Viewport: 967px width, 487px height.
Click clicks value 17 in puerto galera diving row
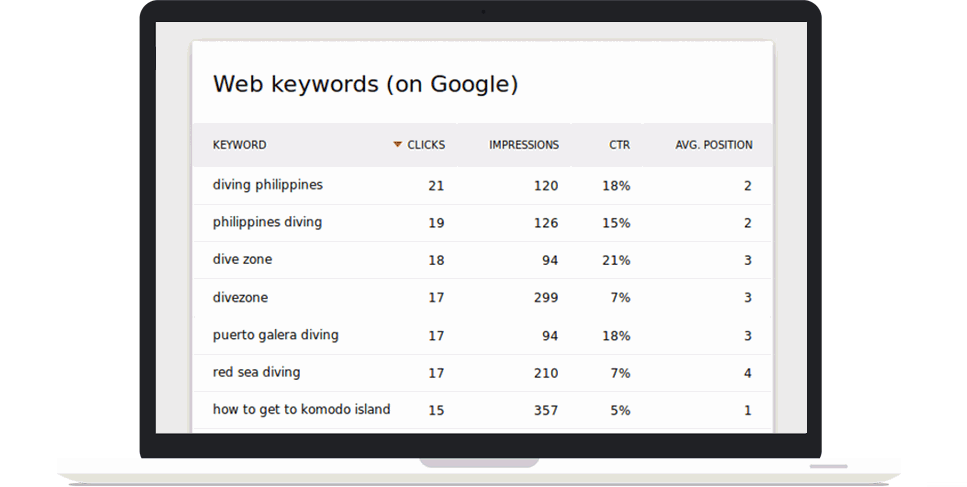436,336
